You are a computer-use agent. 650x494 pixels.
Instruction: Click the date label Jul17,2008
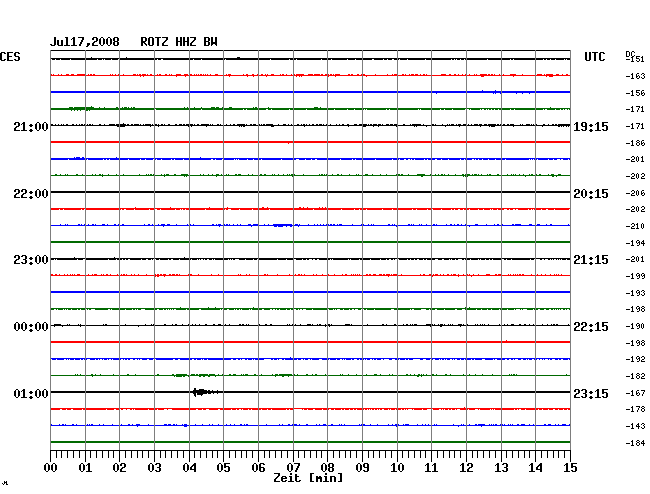[85, 42]
